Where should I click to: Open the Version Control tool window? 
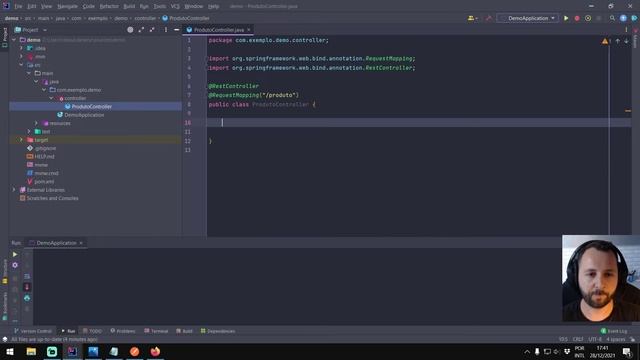(x=33, y=331)
